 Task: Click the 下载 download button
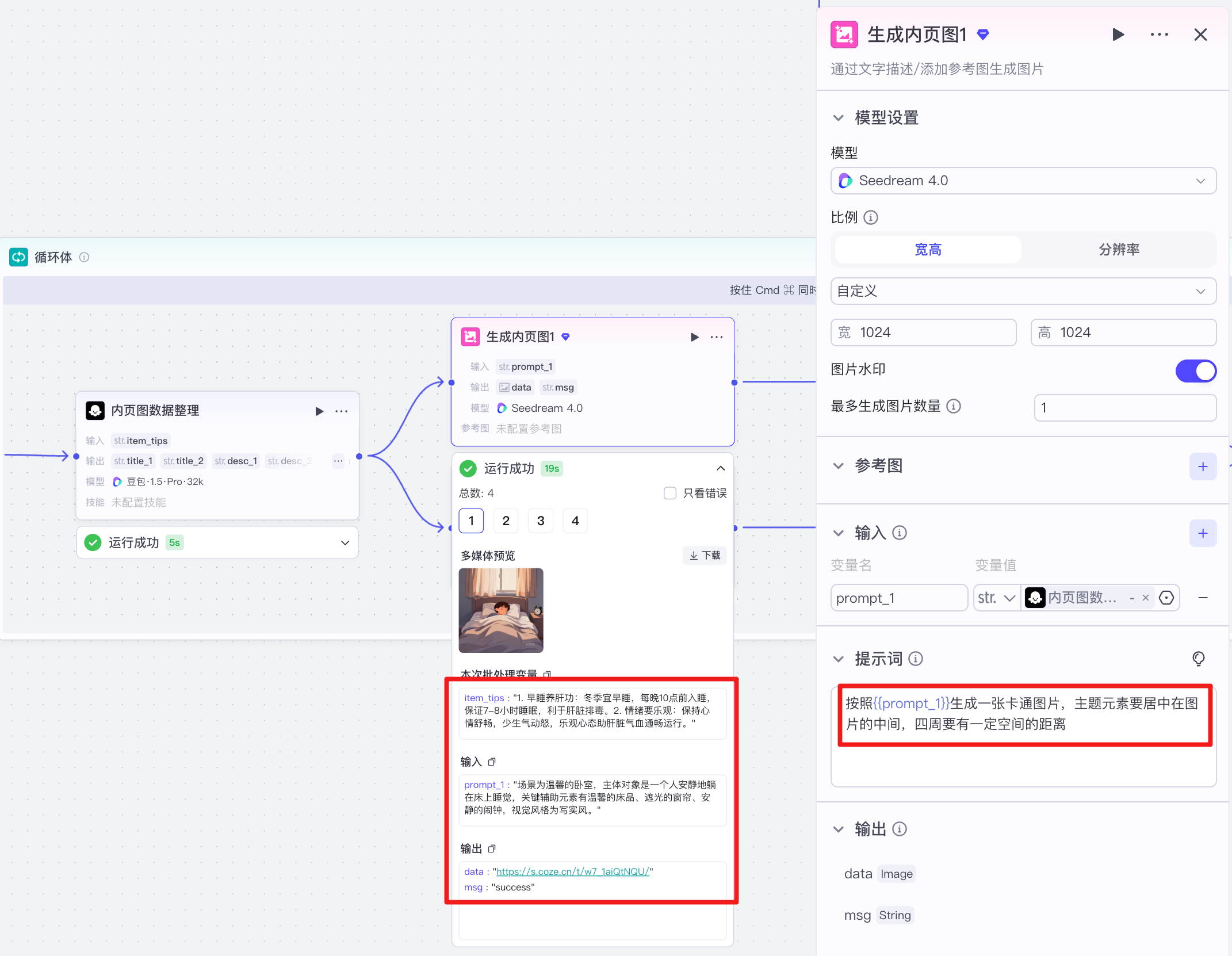(705, 555)
